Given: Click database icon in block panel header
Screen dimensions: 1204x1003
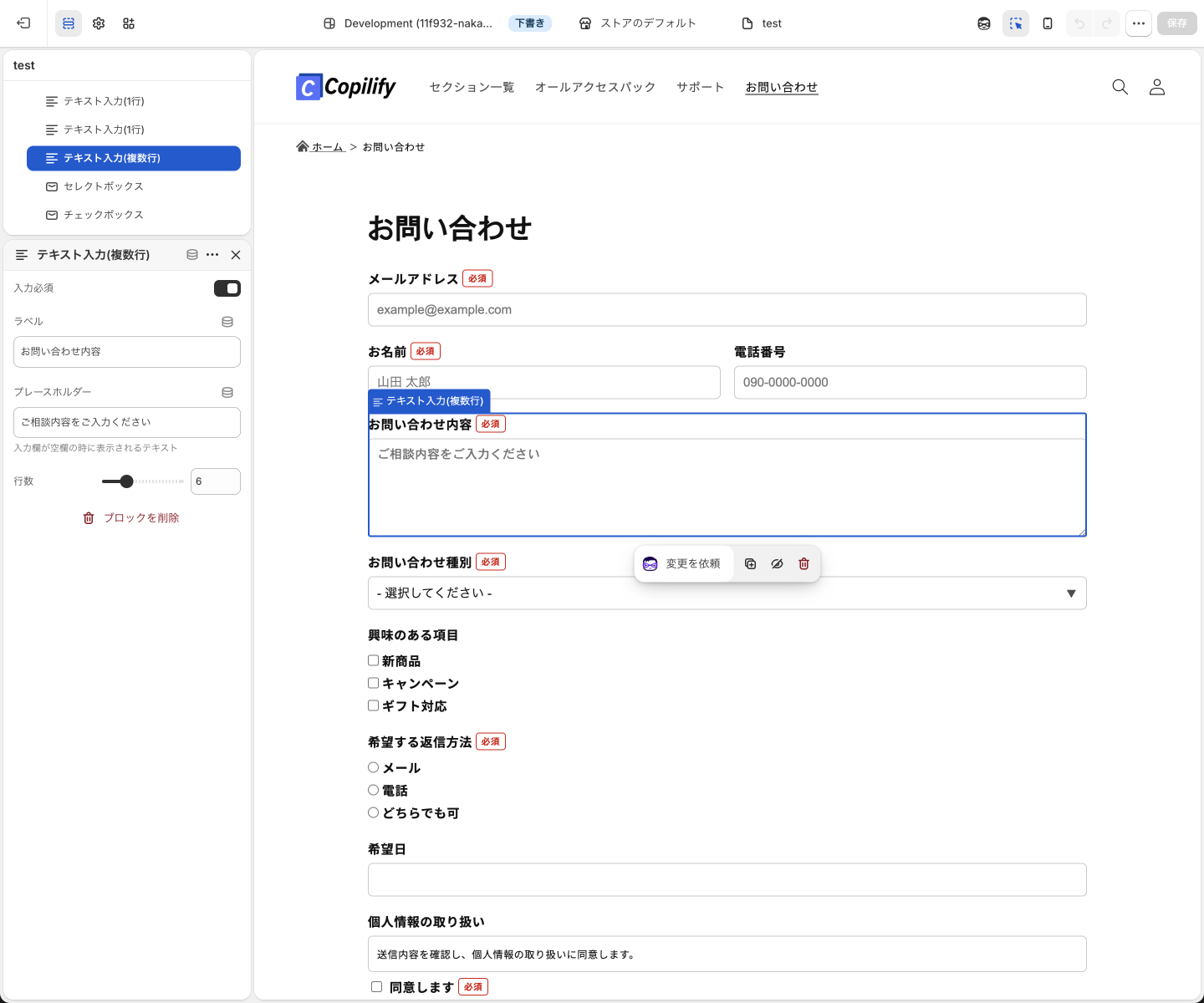Looking at the screenshot, I should (192, 255).
